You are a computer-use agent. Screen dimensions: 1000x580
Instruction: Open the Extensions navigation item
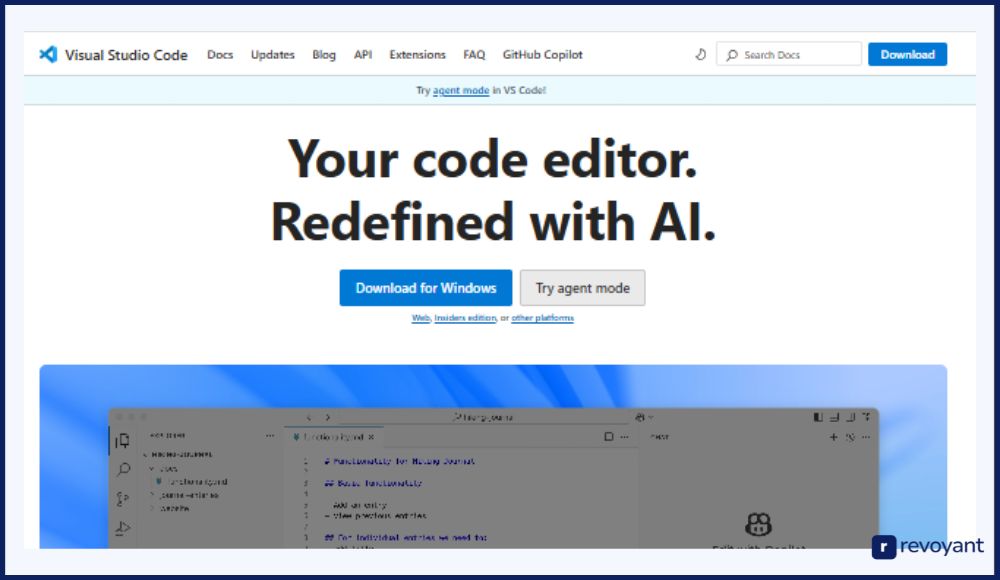click(x=418, y=55)
